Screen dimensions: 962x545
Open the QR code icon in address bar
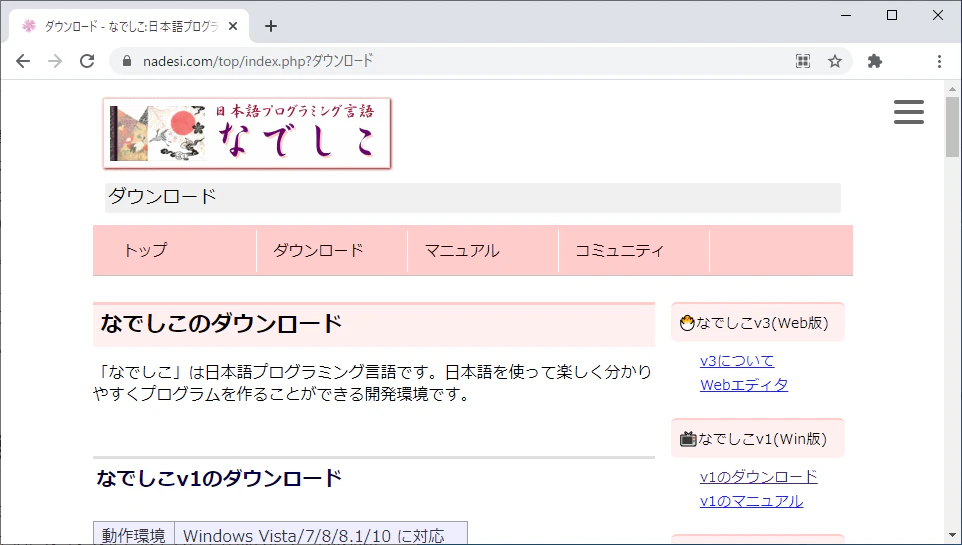pos(802,61)
